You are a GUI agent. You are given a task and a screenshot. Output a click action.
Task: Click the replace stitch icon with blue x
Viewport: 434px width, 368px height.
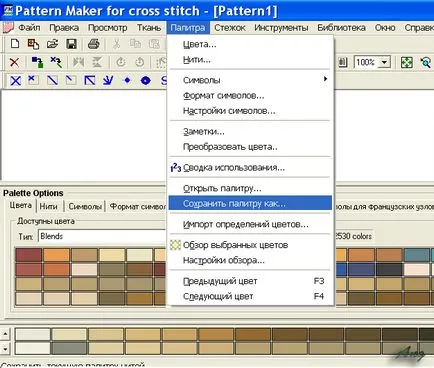(56, 62)
